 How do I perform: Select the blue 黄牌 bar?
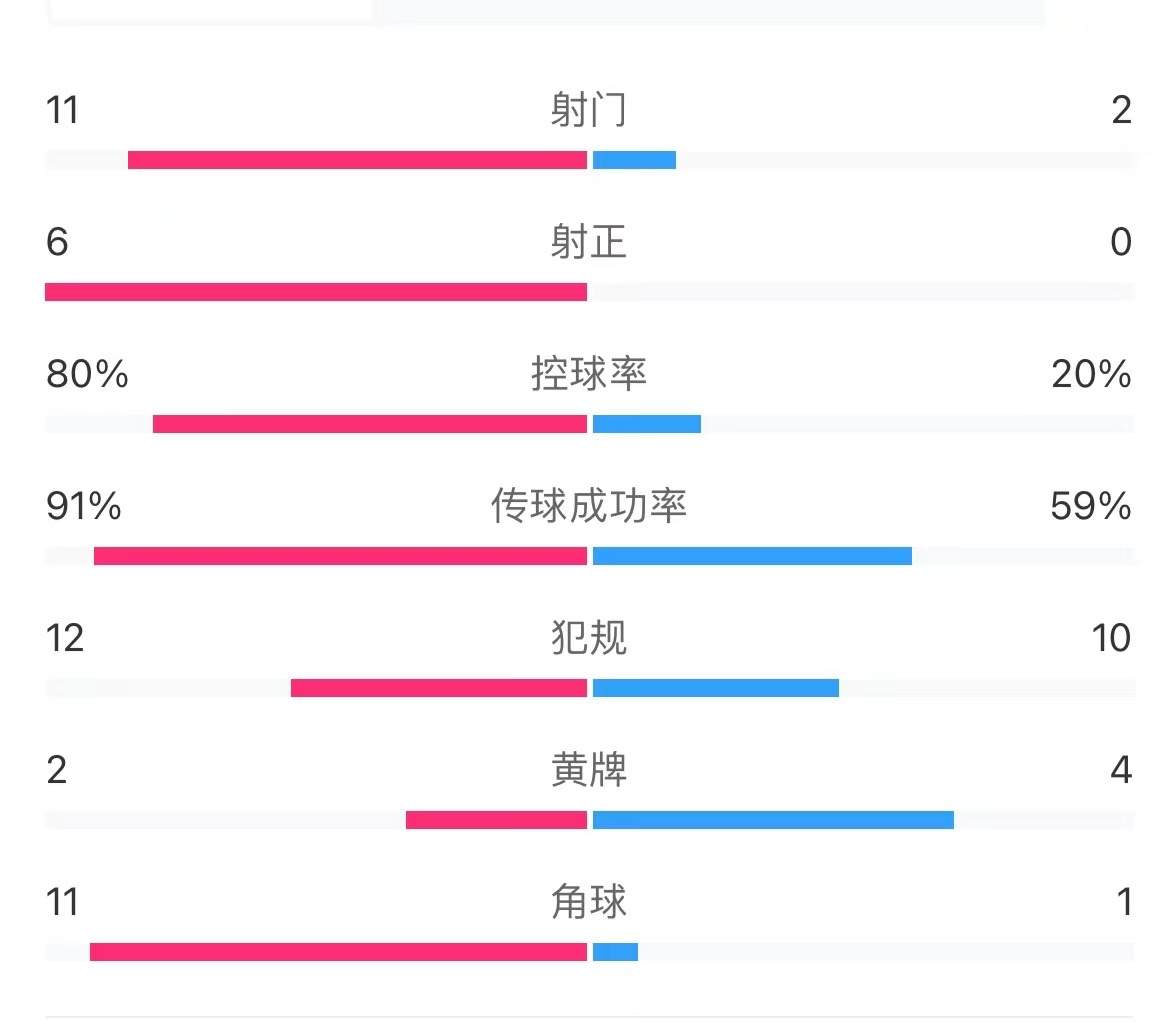[773, 820]
